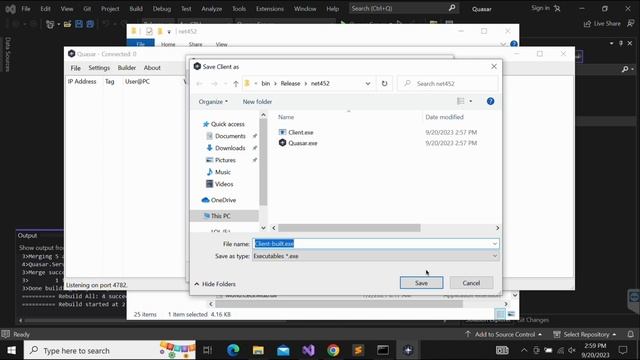Viewport: 640px width, 360px height.
Task: Open About menu in Quasar window
Action: (152, 68)
